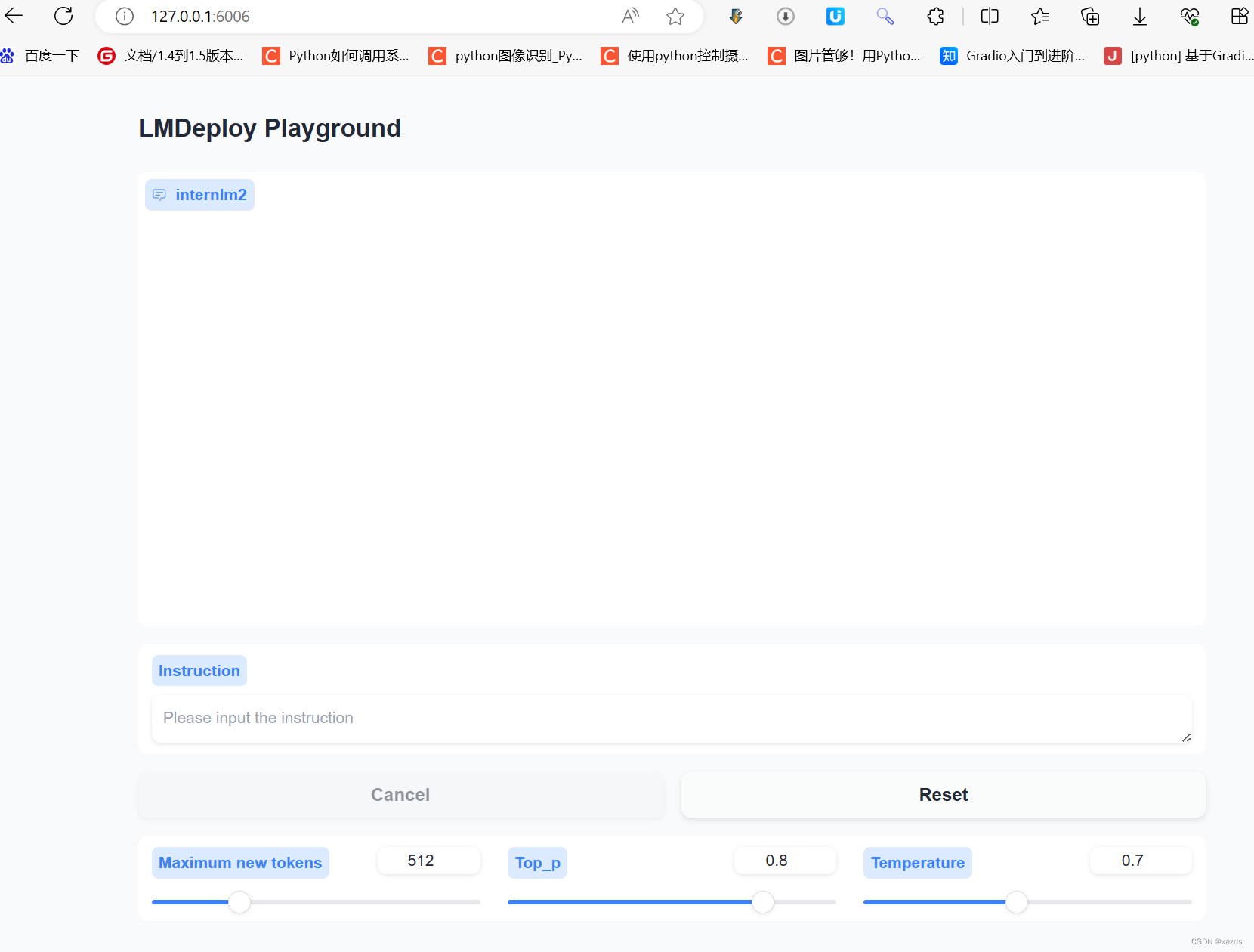The height and width of the screenshot is (952, 1254).
Task: Edit the Maximum new tokens value 512
Action: 429,861
